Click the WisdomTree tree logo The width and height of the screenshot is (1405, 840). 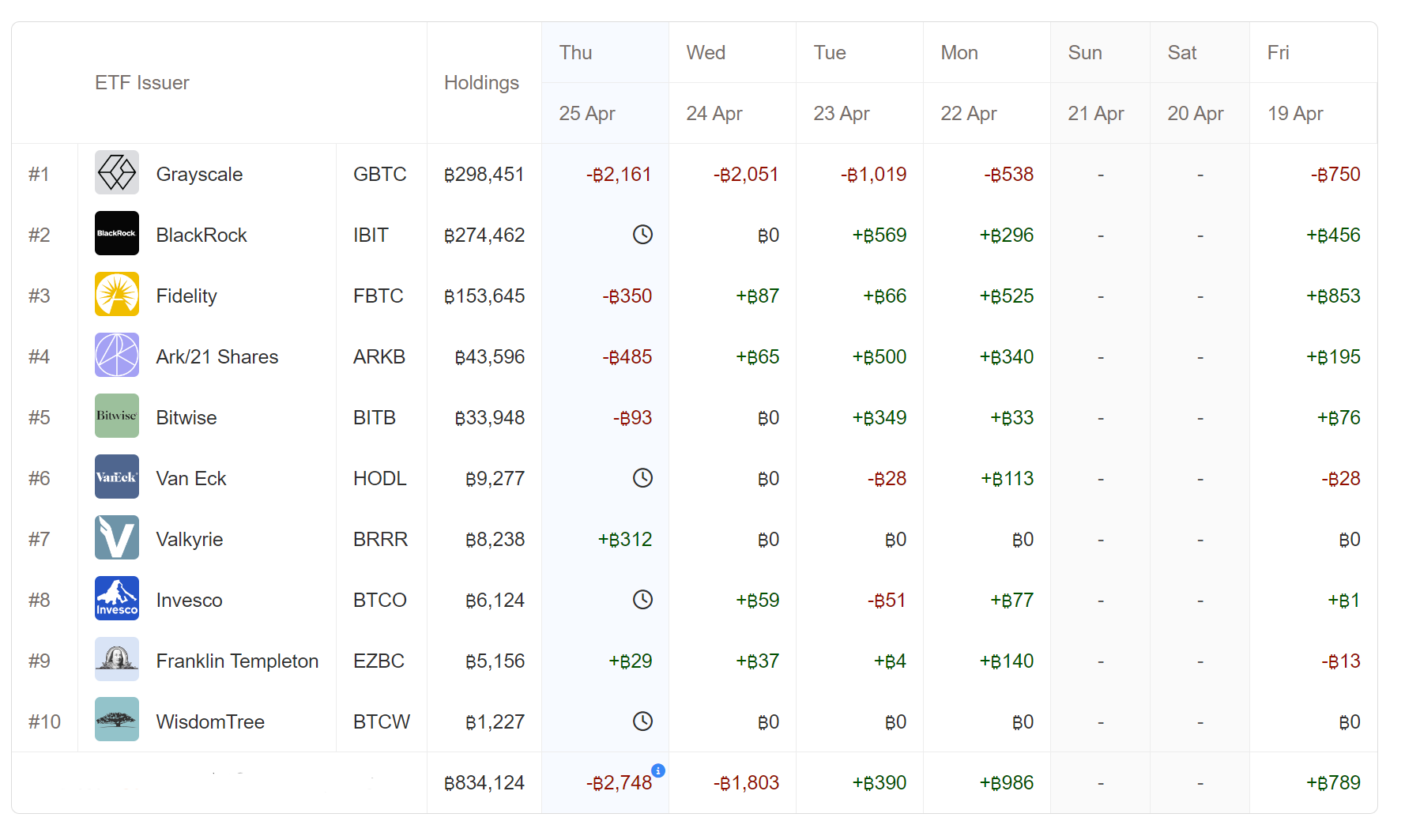pos(117,720)
